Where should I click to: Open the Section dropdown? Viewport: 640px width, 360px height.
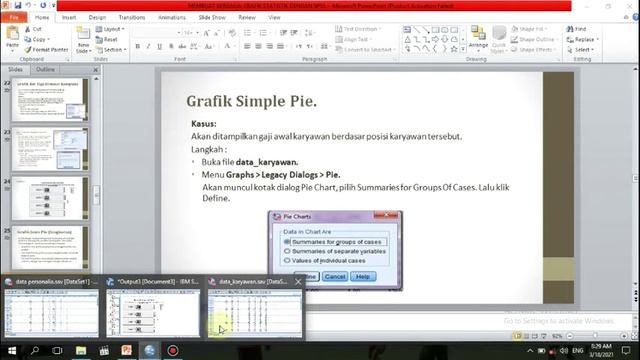(111, 49)
